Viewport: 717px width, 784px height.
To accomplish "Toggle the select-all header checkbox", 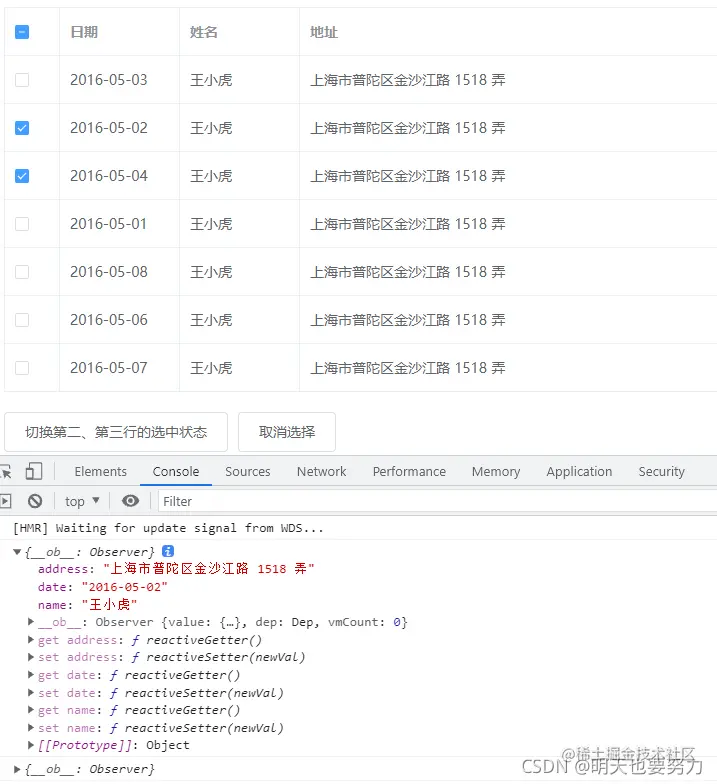I will click(x=22, y=32).
